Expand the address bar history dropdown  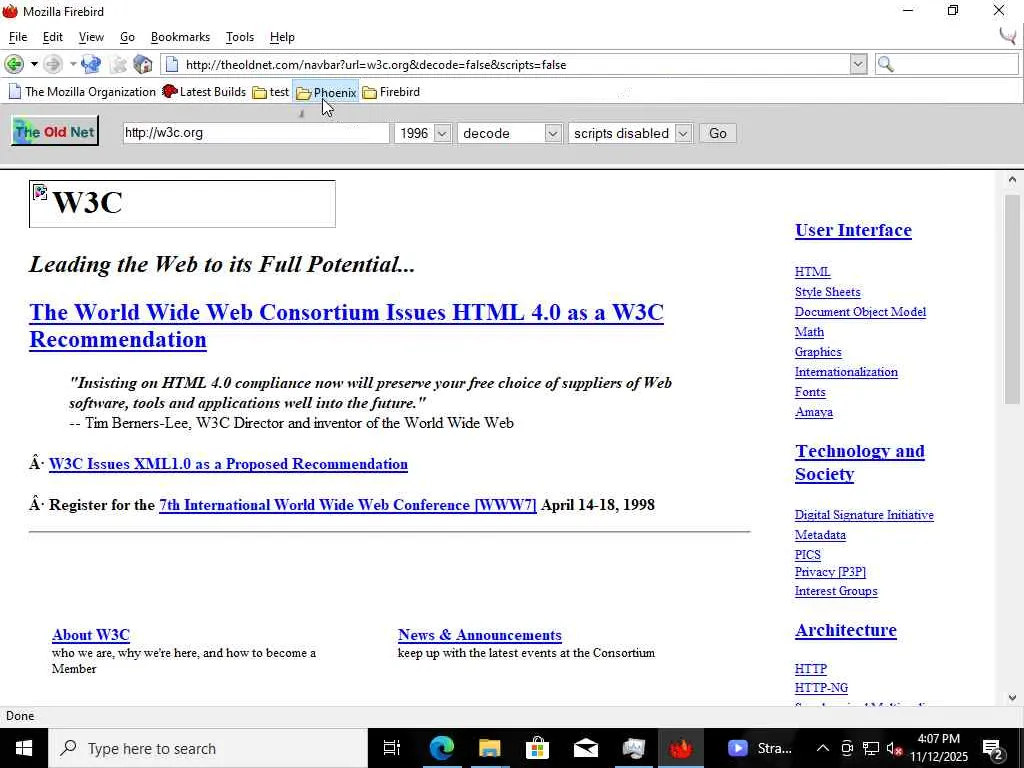point(858,64)
